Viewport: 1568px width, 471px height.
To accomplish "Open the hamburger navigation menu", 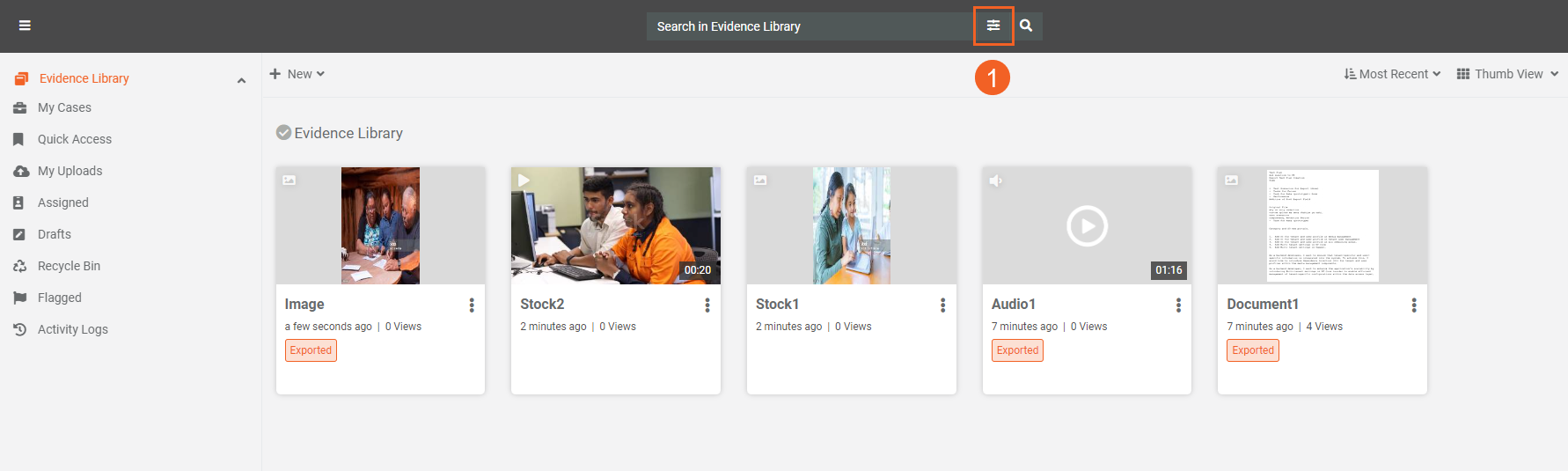I will coord(25,26).
